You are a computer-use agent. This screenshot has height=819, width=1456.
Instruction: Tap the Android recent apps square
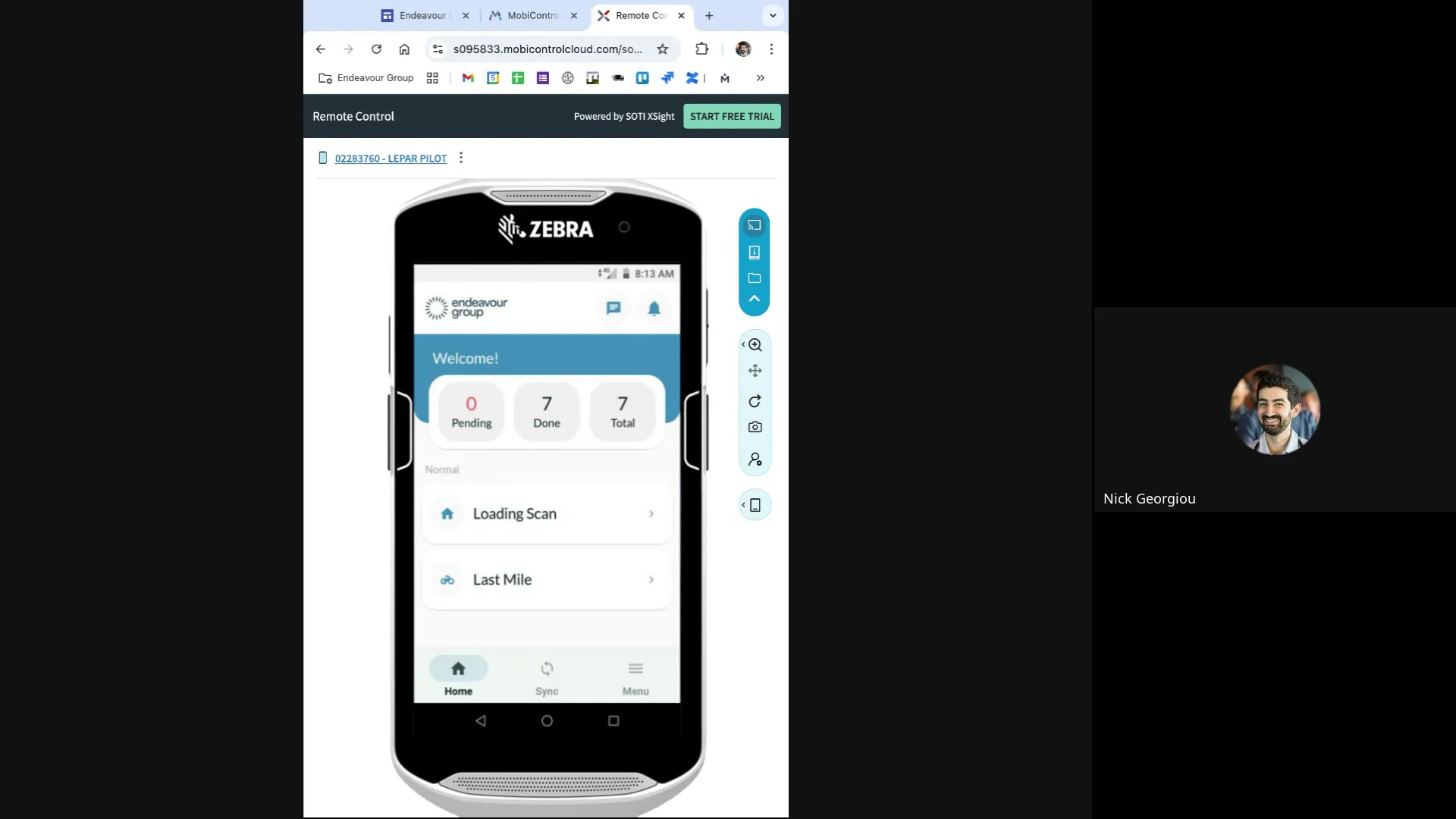(613, 721)
